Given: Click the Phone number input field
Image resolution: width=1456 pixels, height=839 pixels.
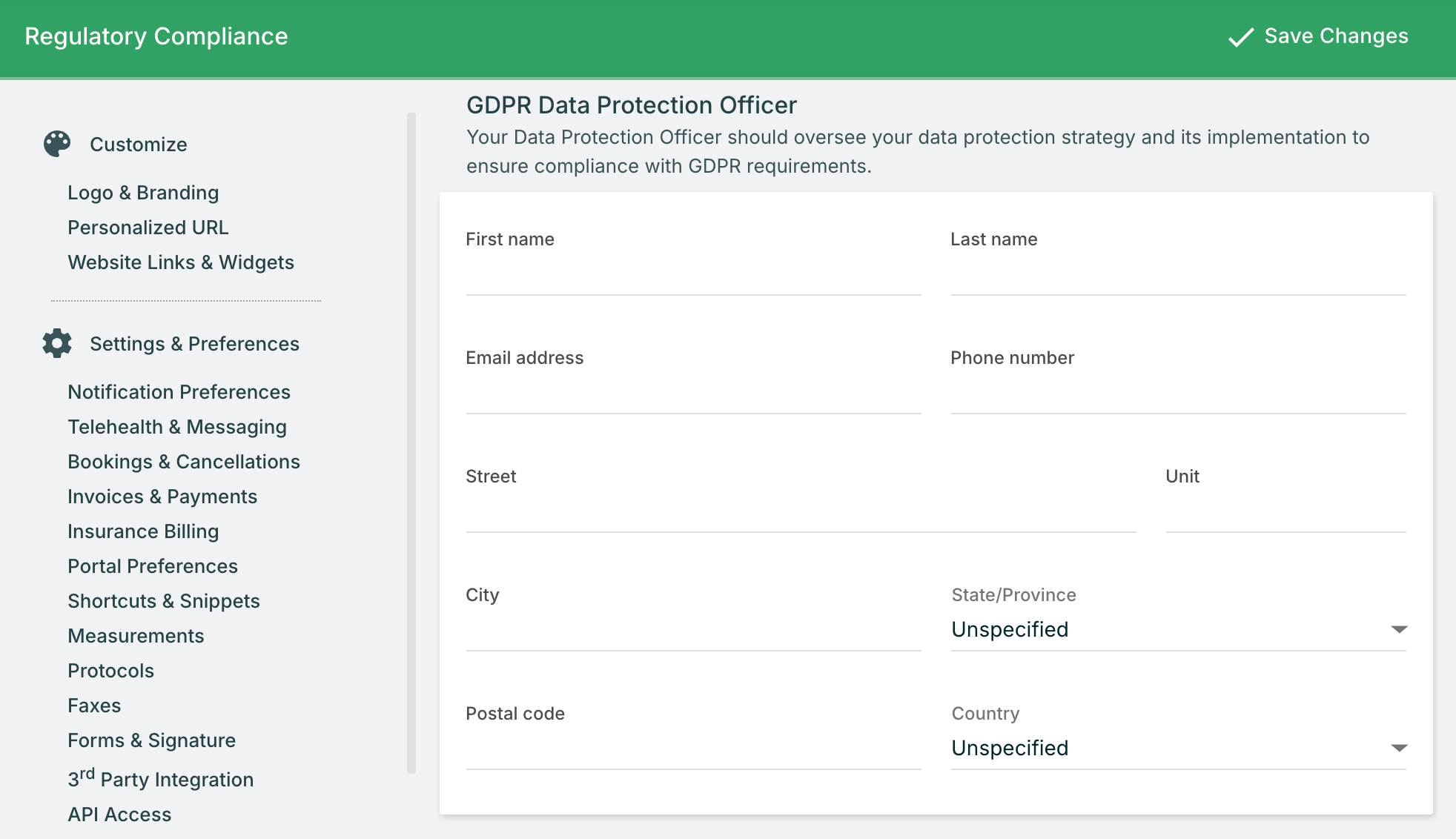Looking at the screenshot, I should (1177, 394).
